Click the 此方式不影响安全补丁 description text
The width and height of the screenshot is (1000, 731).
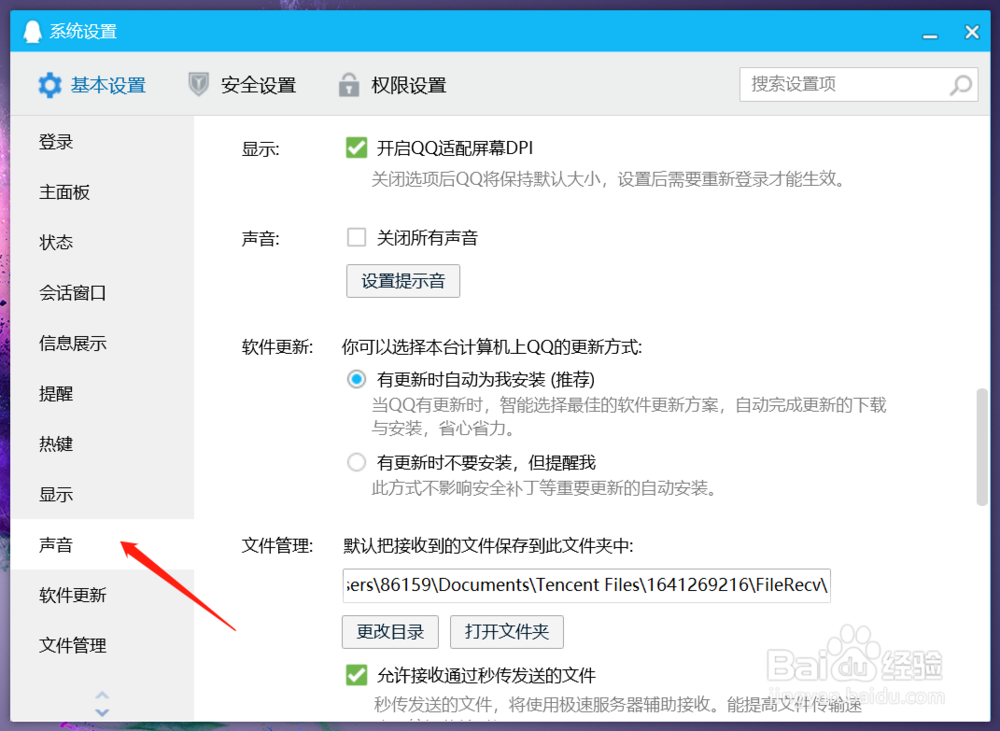click(545, 489)
